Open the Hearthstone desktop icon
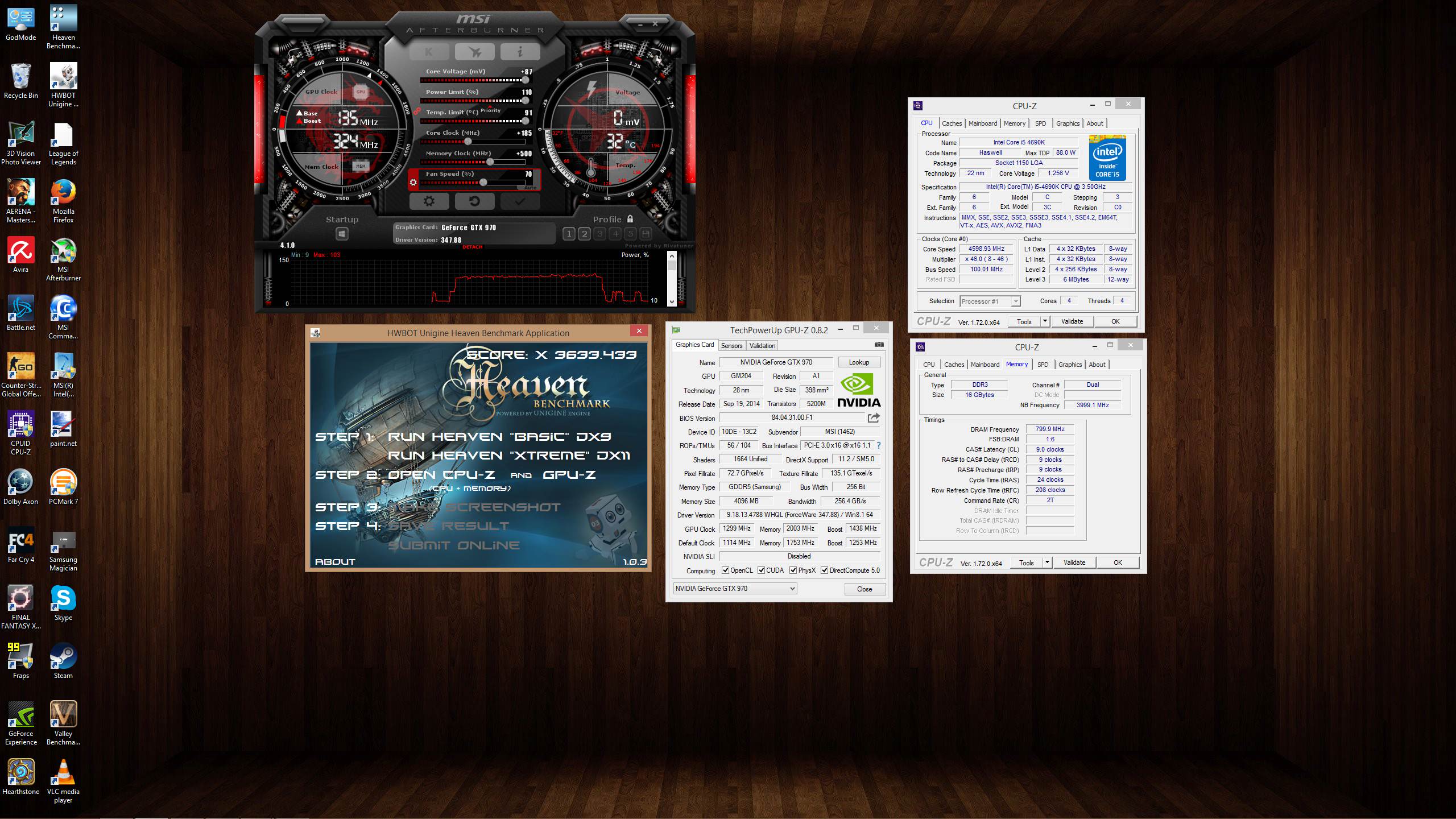Image resolution: width=1456 pixels, height=819 pixels. tap(21, 777)
